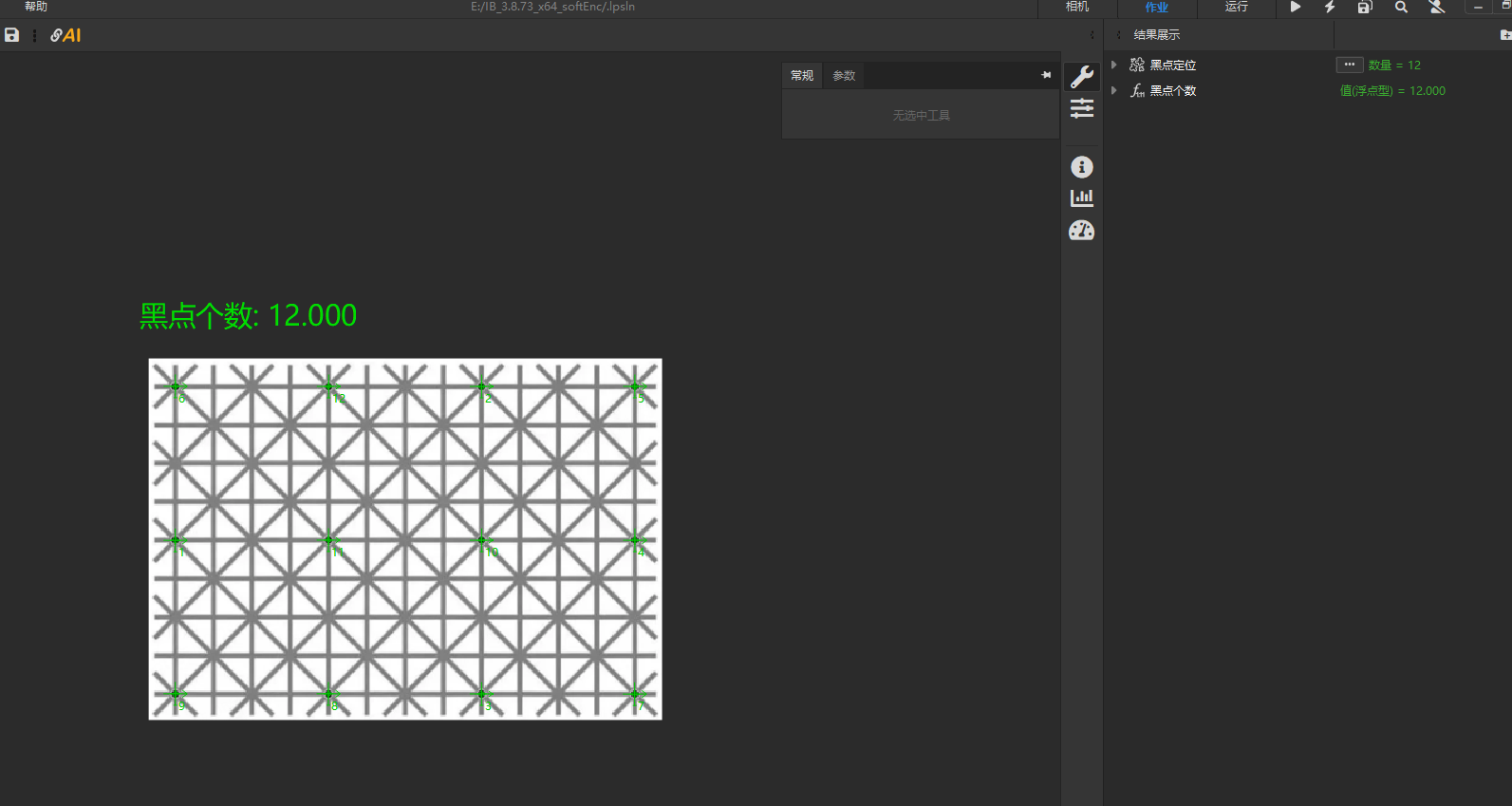Viewport: 1512px width, 806px height.
Task: Click the save icon in left toolbar
Action: click(x=11, y=35)
